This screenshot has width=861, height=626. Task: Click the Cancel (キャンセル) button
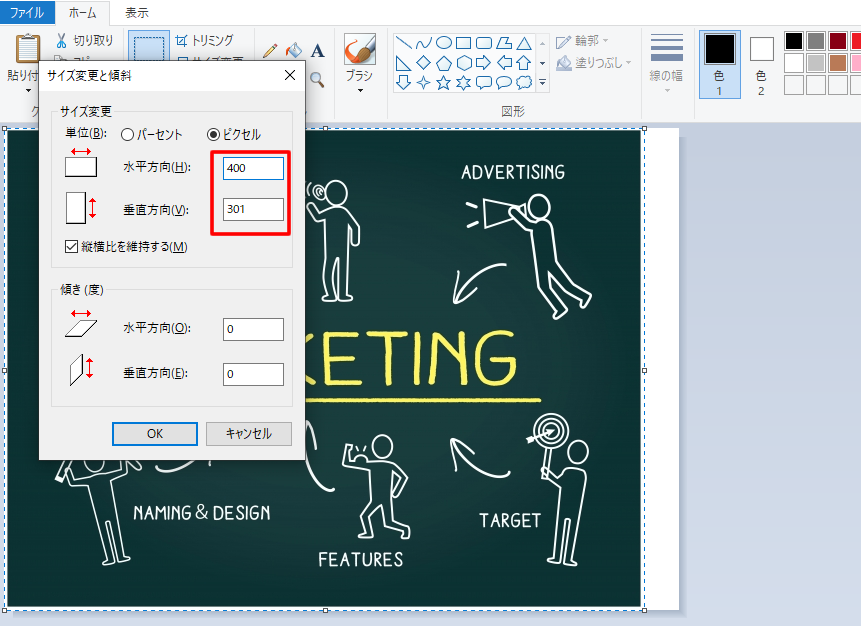[x=248, y=434]
